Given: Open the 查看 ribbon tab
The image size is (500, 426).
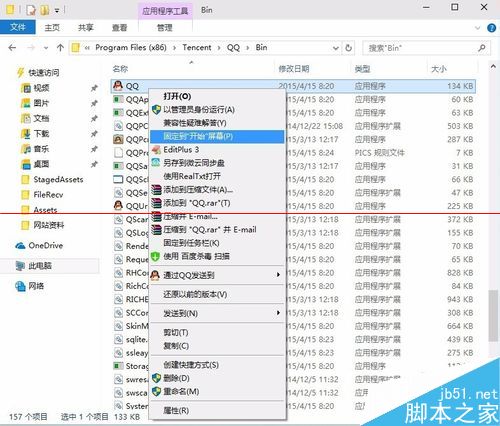Looking at the screenshot, I should (119, 28).
